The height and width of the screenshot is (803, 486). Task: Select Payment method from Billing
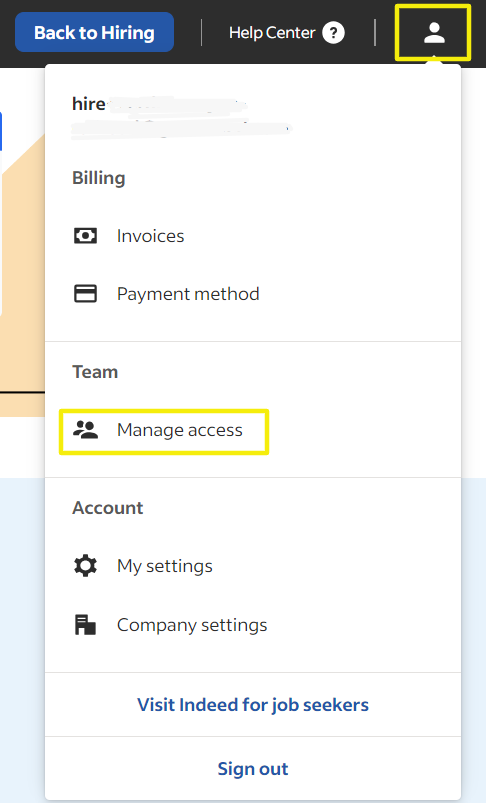187,294
